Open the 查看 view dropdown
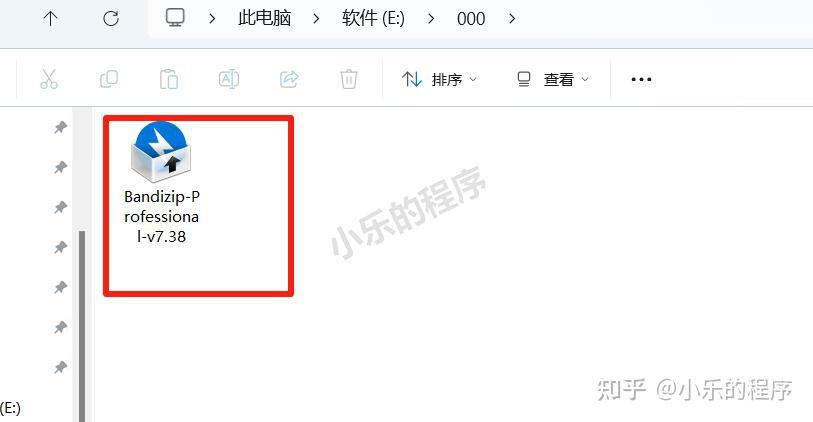This screenshot has height=422, width=813. coord(553,79)
